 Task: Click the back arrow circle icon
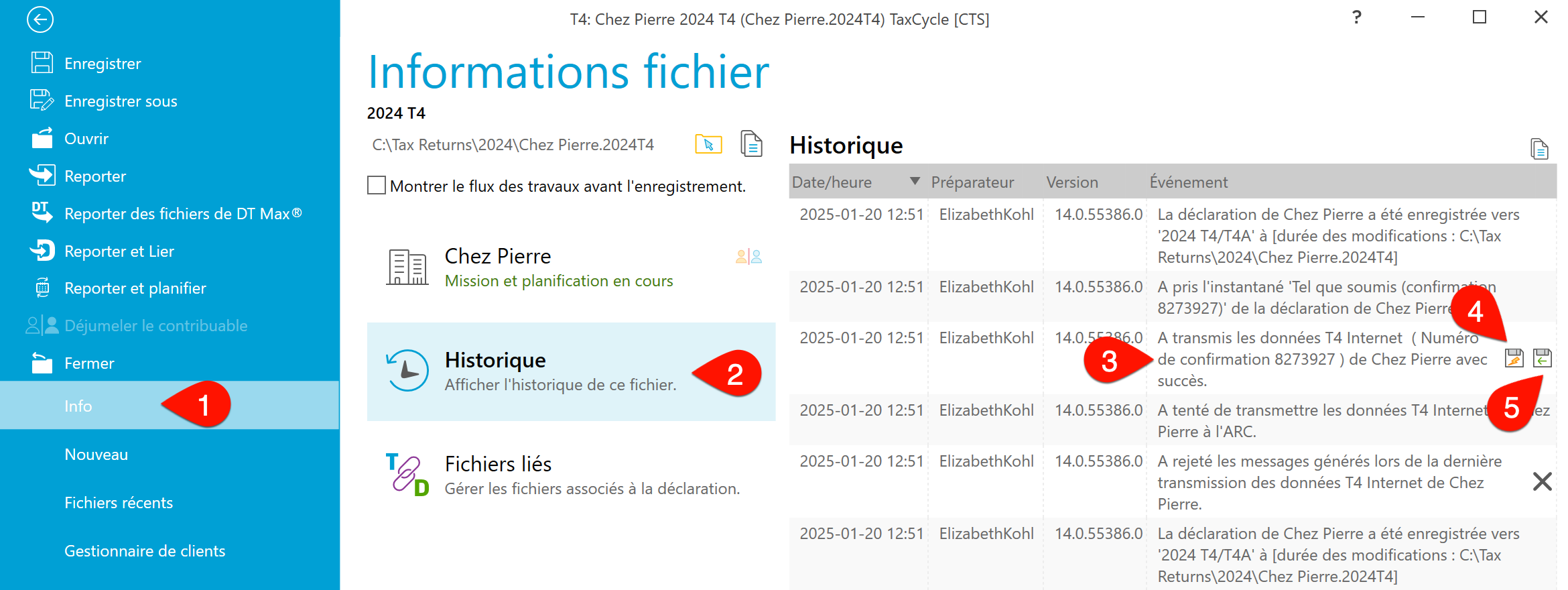pos(40,19)
